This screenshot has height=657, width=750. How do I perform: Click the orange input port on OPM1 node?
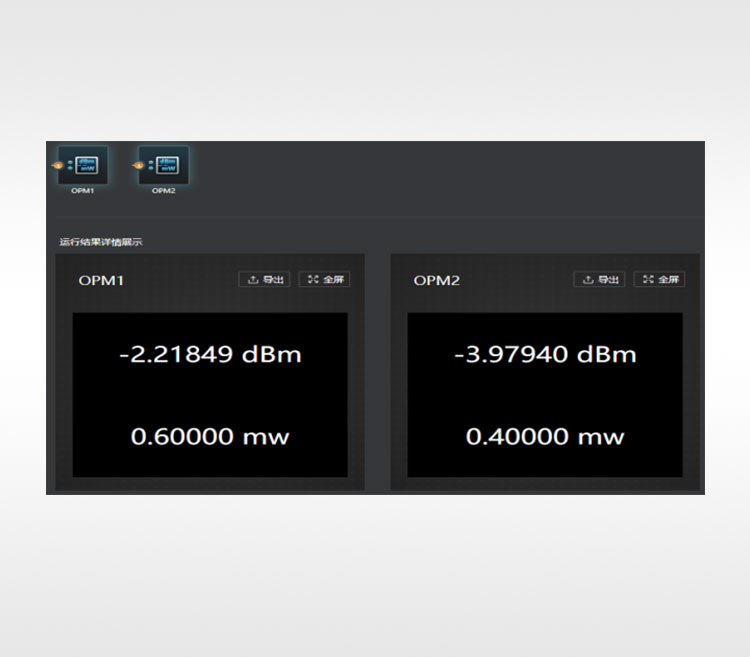tap(56, 165)
